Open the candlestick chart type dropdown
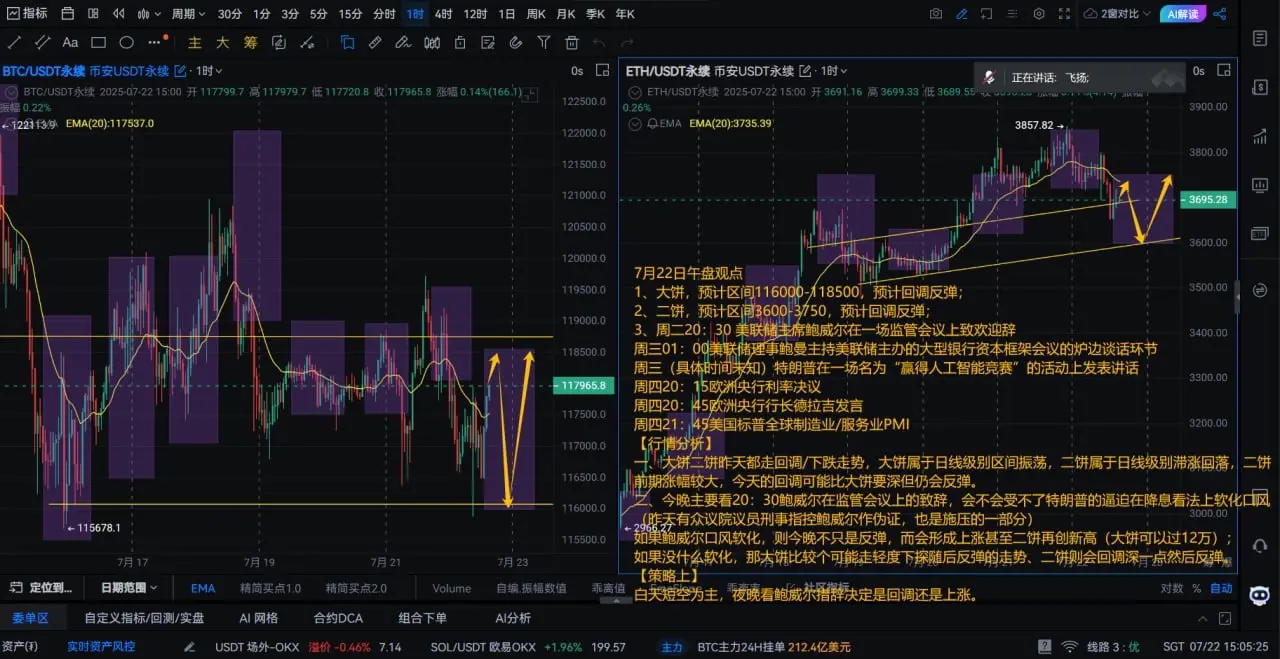The image size is (1280, 659). [149, 14]
